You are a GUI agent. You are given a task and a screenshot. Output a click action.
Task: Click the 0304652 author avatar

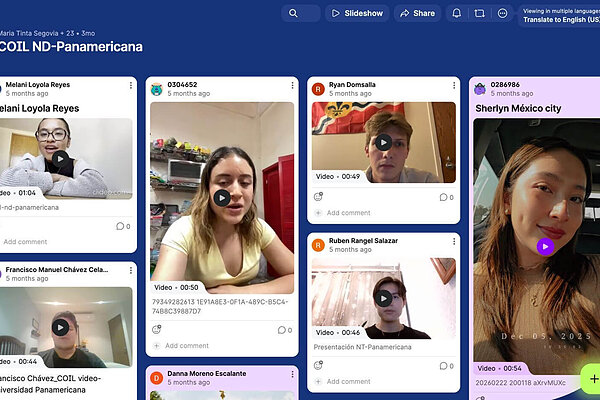click(x=157, y=89)
